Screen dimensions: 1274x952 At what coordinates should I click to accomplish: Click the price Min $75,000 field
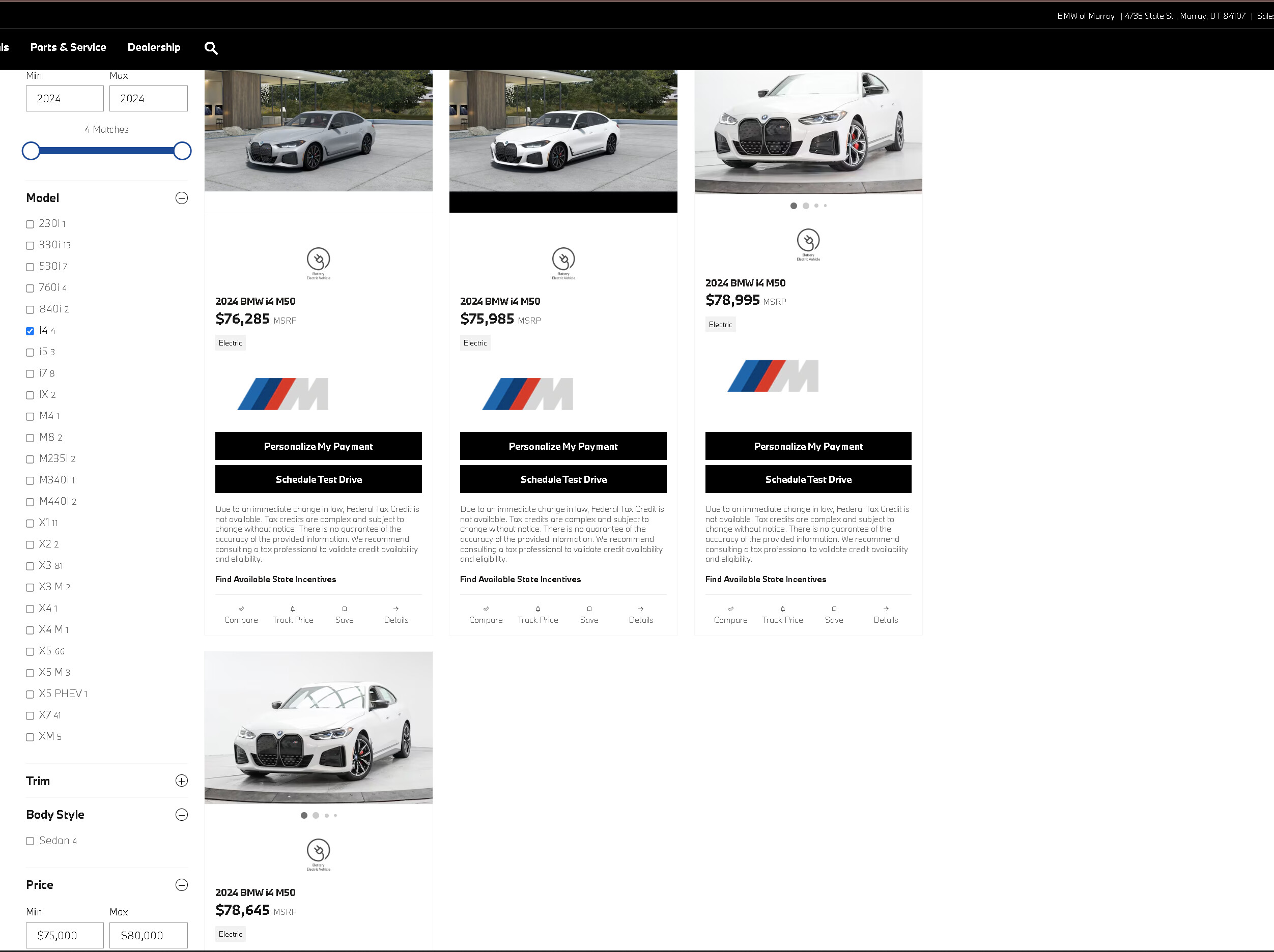click(x=65, y=935)
